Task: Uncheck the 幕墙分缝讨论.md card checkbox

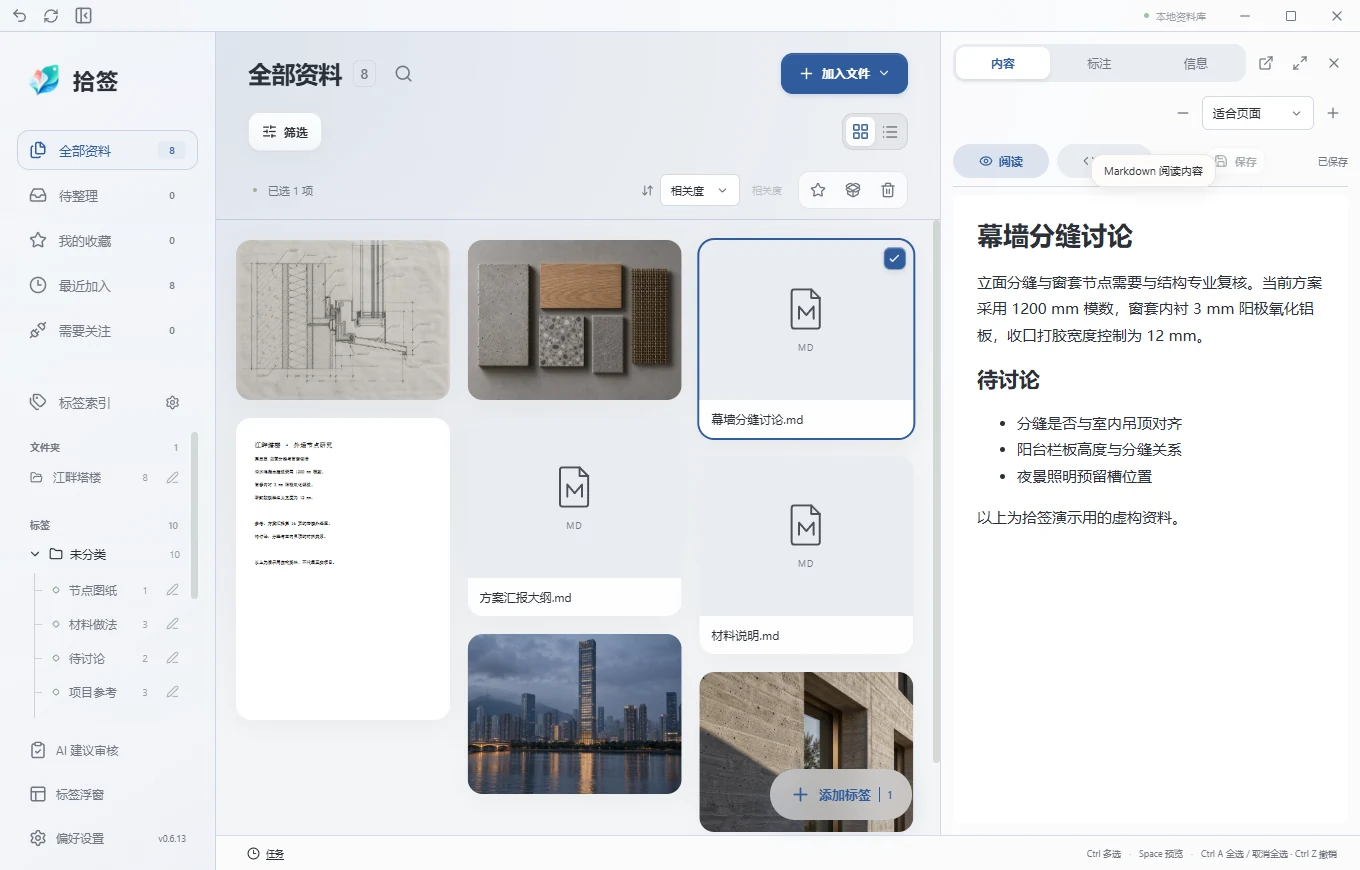Action: click(895, 259)
